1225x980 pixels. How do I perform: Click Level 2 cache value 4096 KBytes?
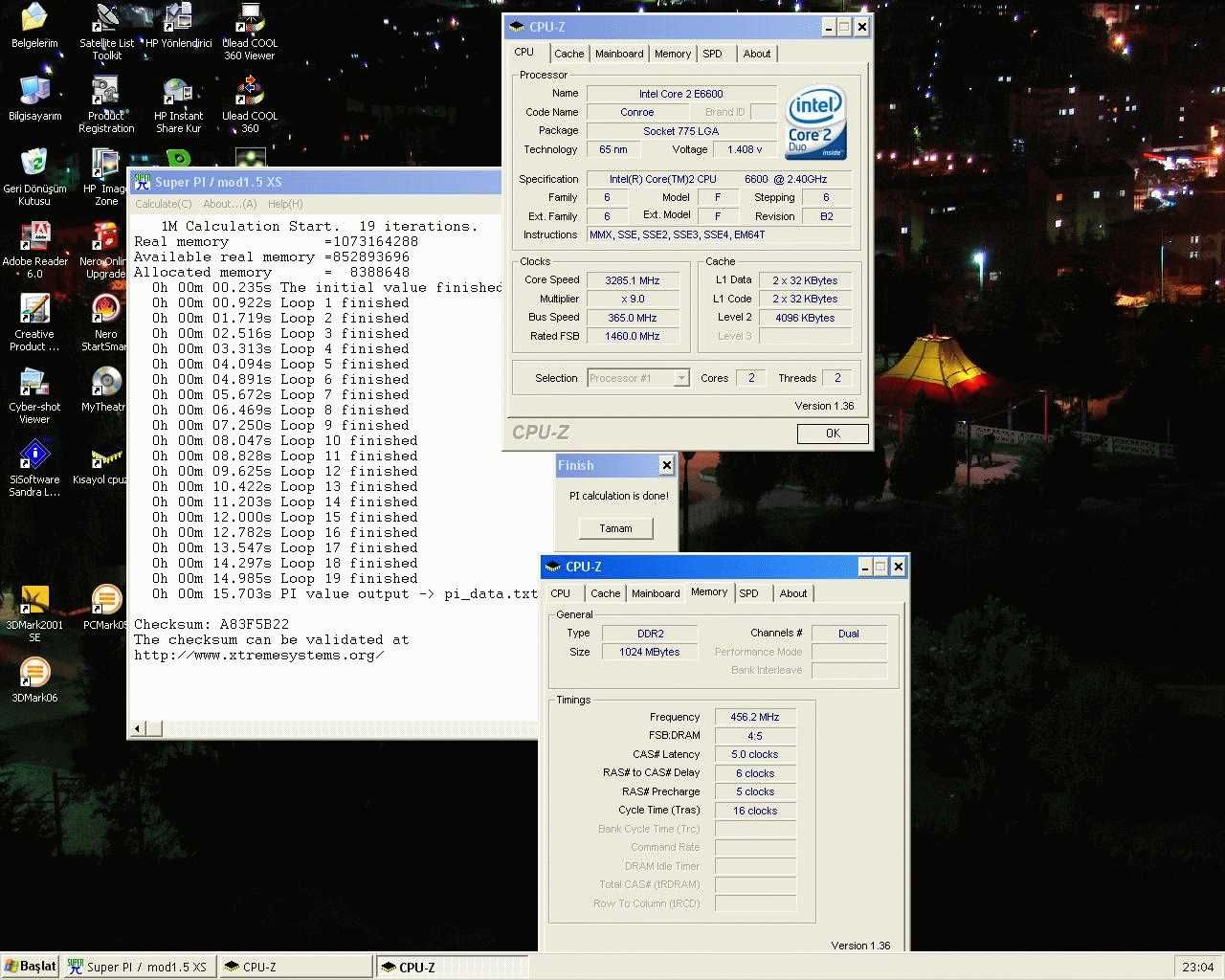point(805,318)
